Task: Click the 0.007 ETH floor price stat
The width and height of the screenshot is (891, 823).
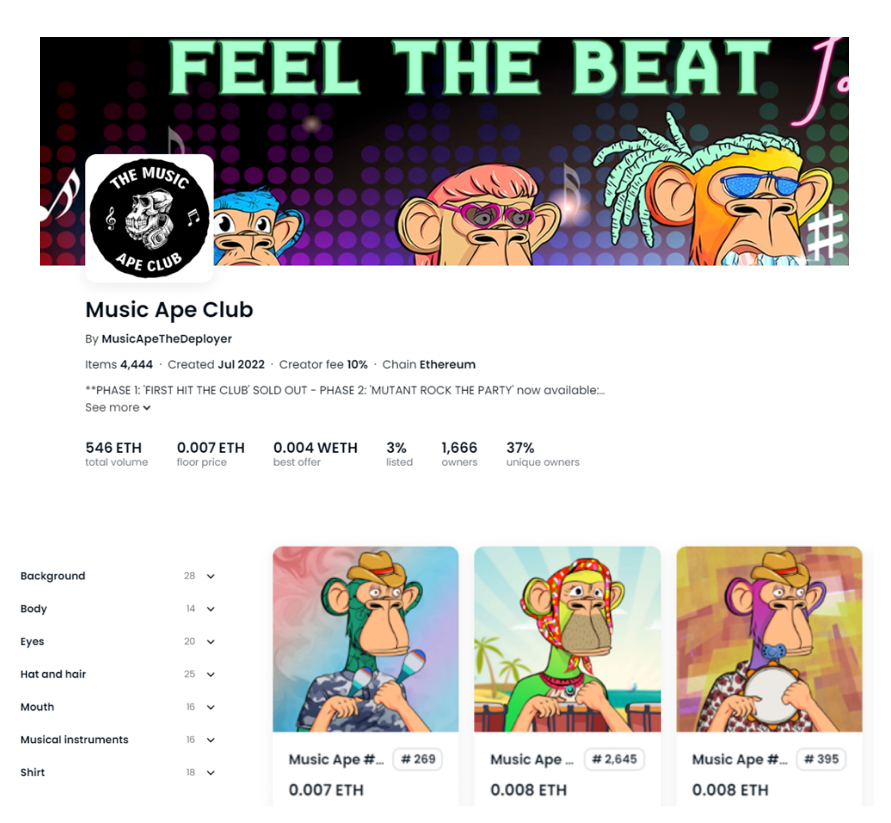Action: (211, 454)
